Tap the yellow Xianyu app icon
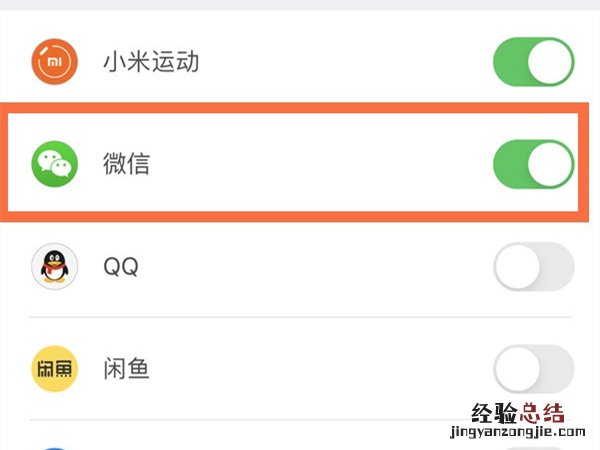The height and width of the screenshot is (450, 600). pos(55,369)
